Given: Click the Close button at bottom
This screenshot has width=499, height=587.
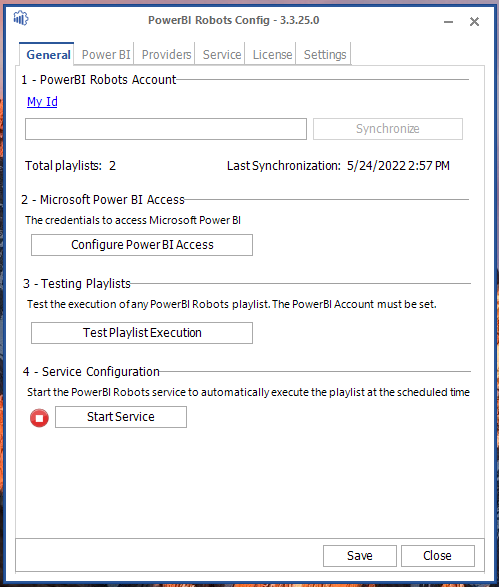Looking at the screenshot, I should [438, 556].
